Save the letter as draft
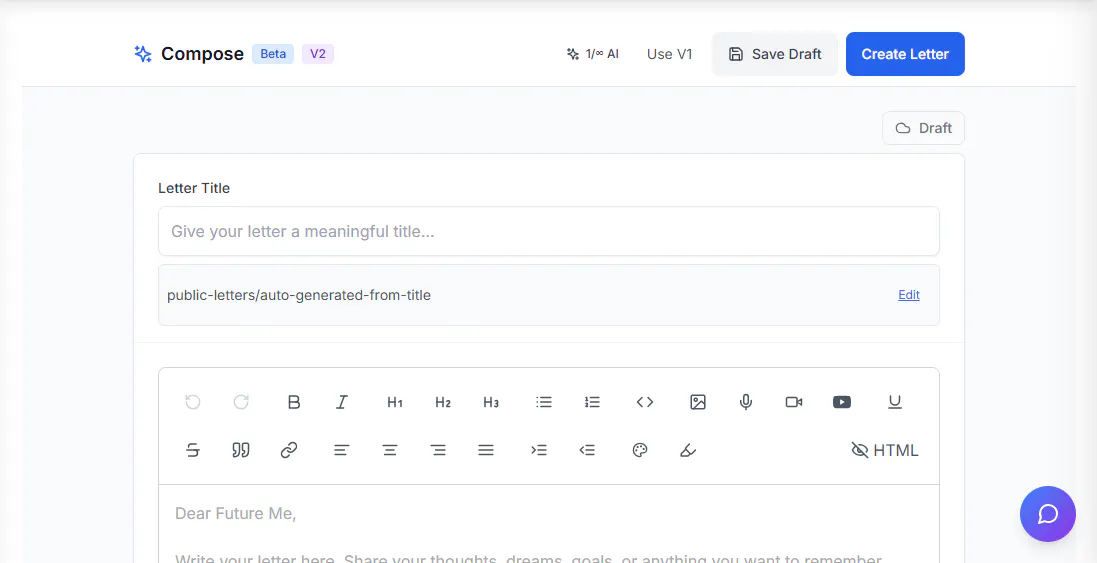The height and width of the screenshot is (563, 1097). [x=774, y=54]
